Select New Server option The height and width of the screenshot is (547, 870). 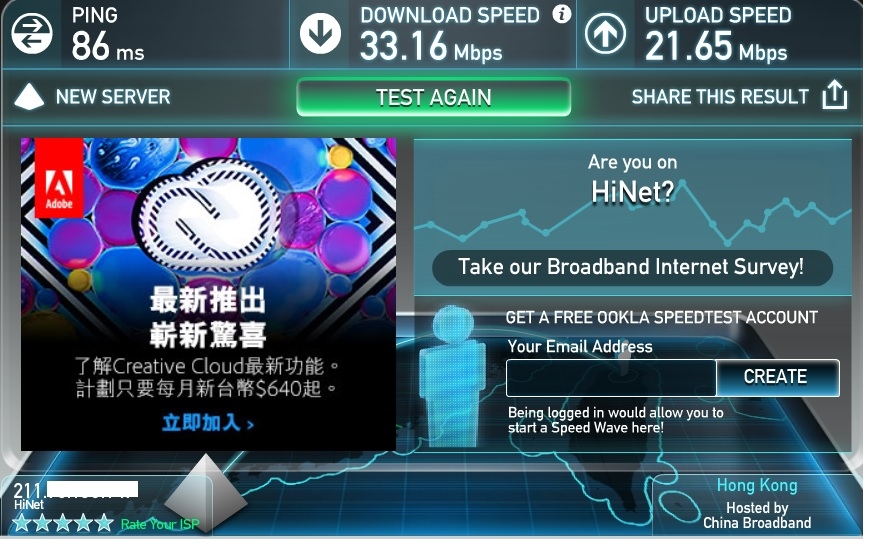(x=113, y=97)
